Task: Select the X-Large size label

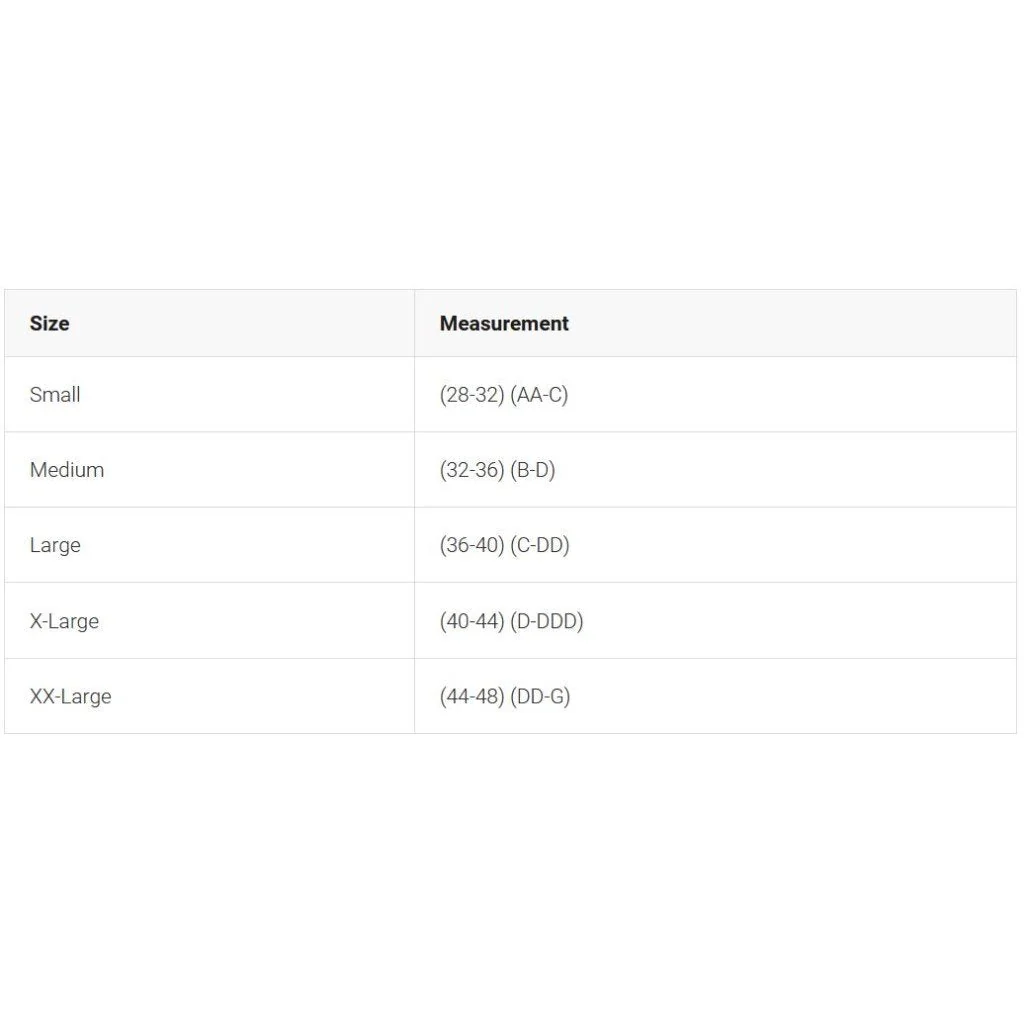Action: [64, 621]
